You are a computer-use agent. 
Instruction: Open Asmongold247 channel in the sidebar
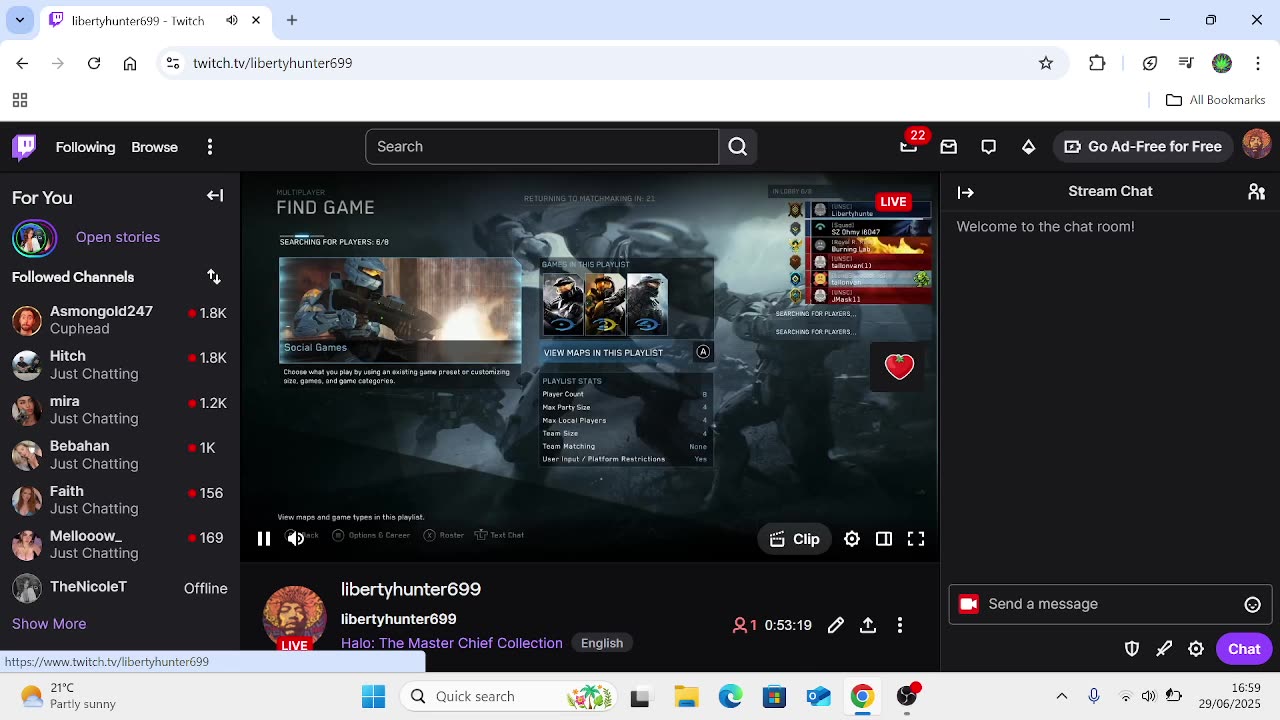click(x=120, y=320)
